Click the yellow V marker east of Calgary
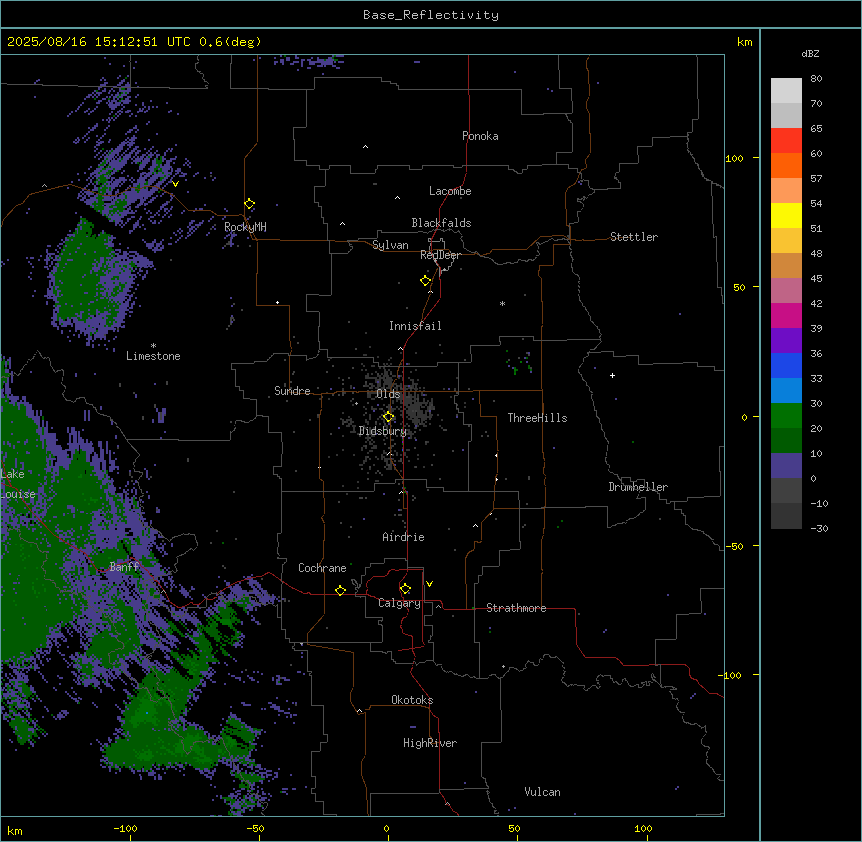862x842 pixels. pos(429,584)
